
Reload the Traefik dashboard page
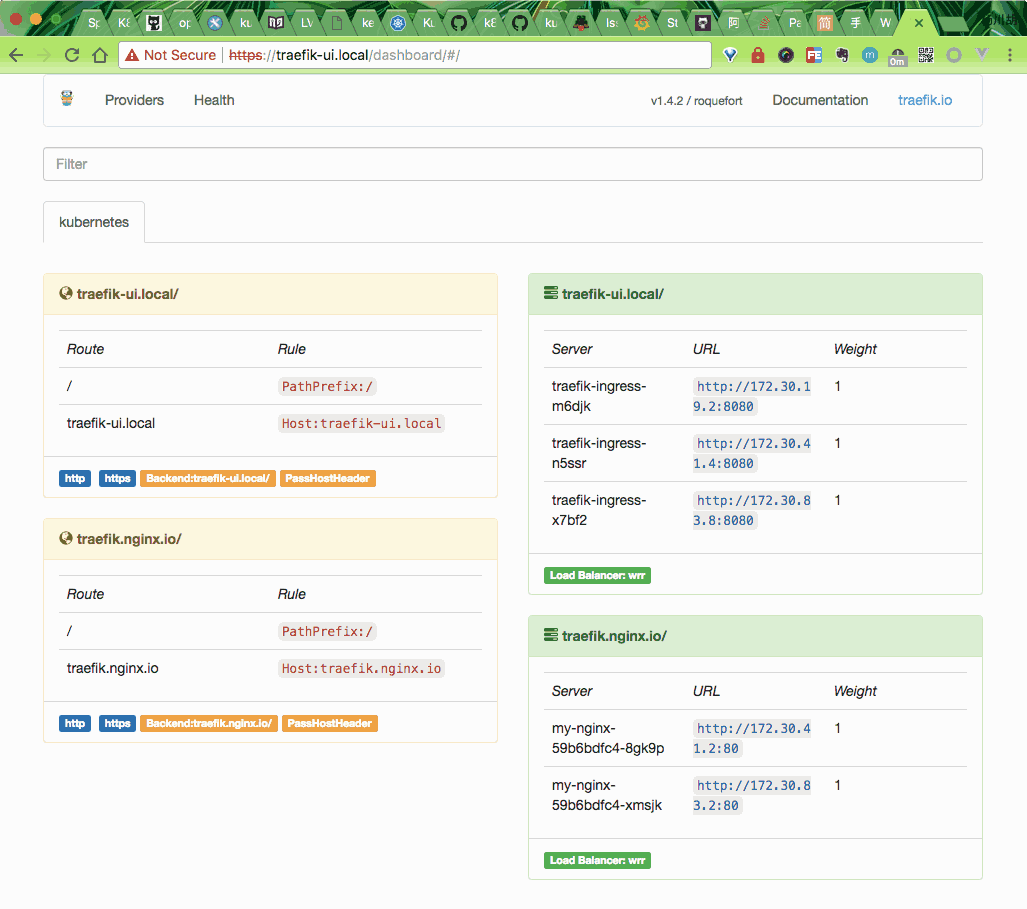[x=72, y=55]
